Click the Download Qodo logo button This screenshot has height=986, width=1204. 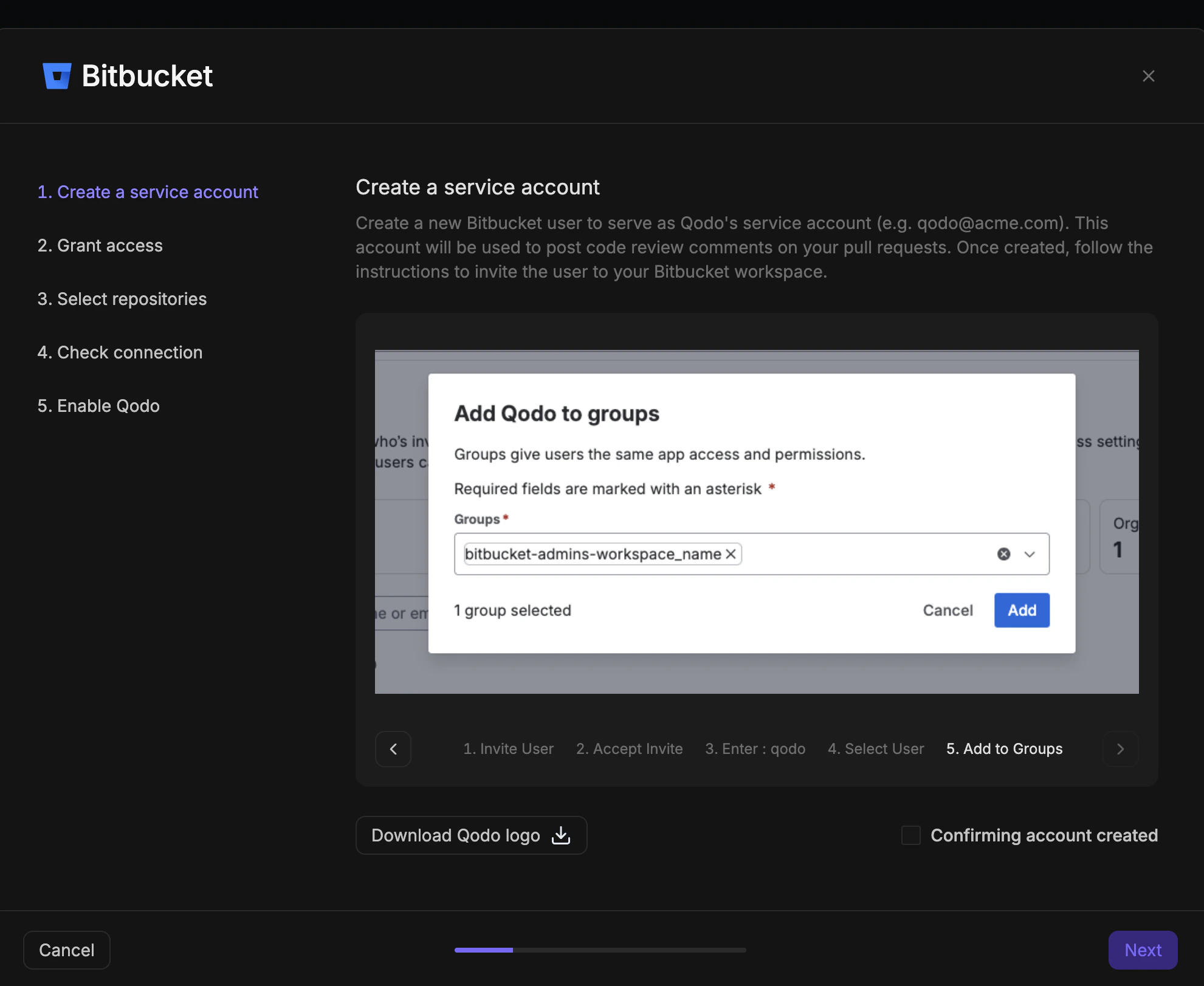click(x=471, y=835)
